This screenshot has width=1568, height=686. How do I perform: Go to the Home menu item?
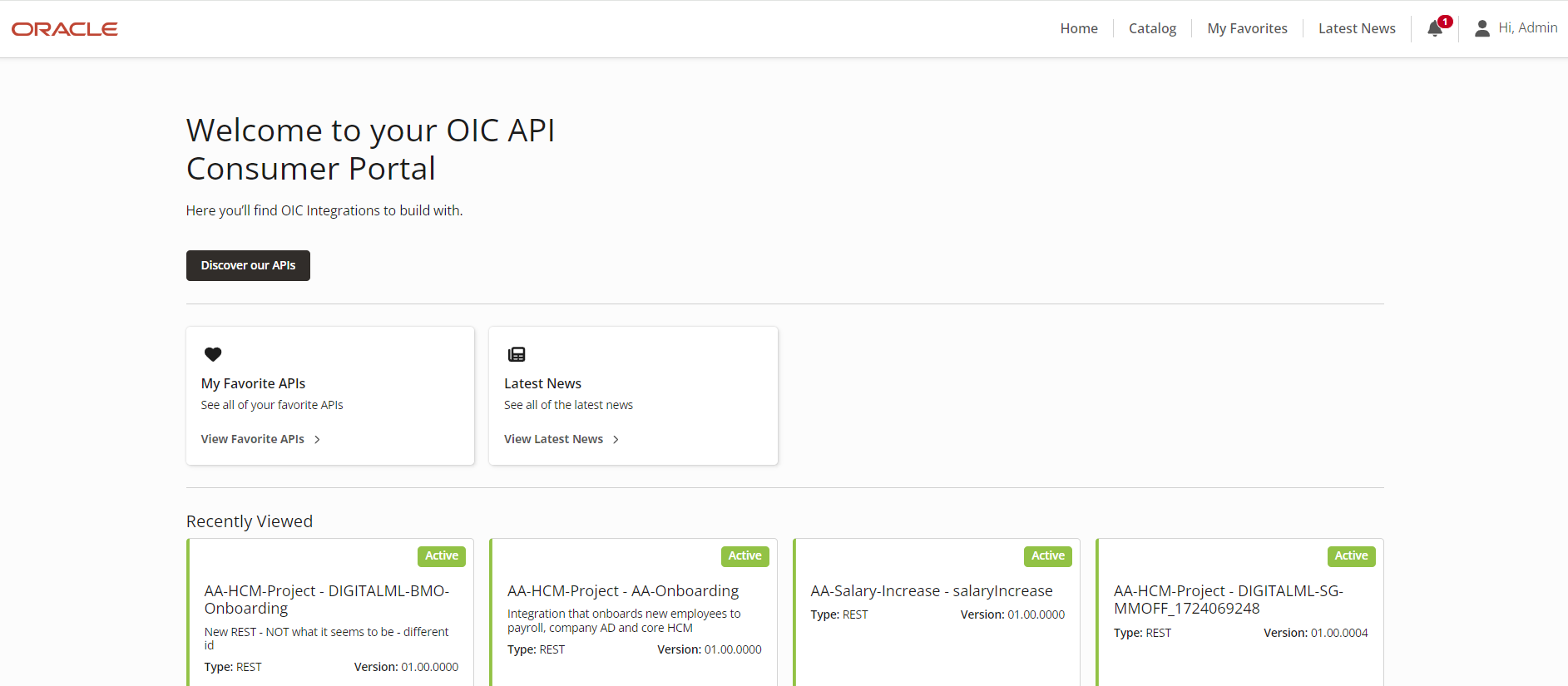1079,28
